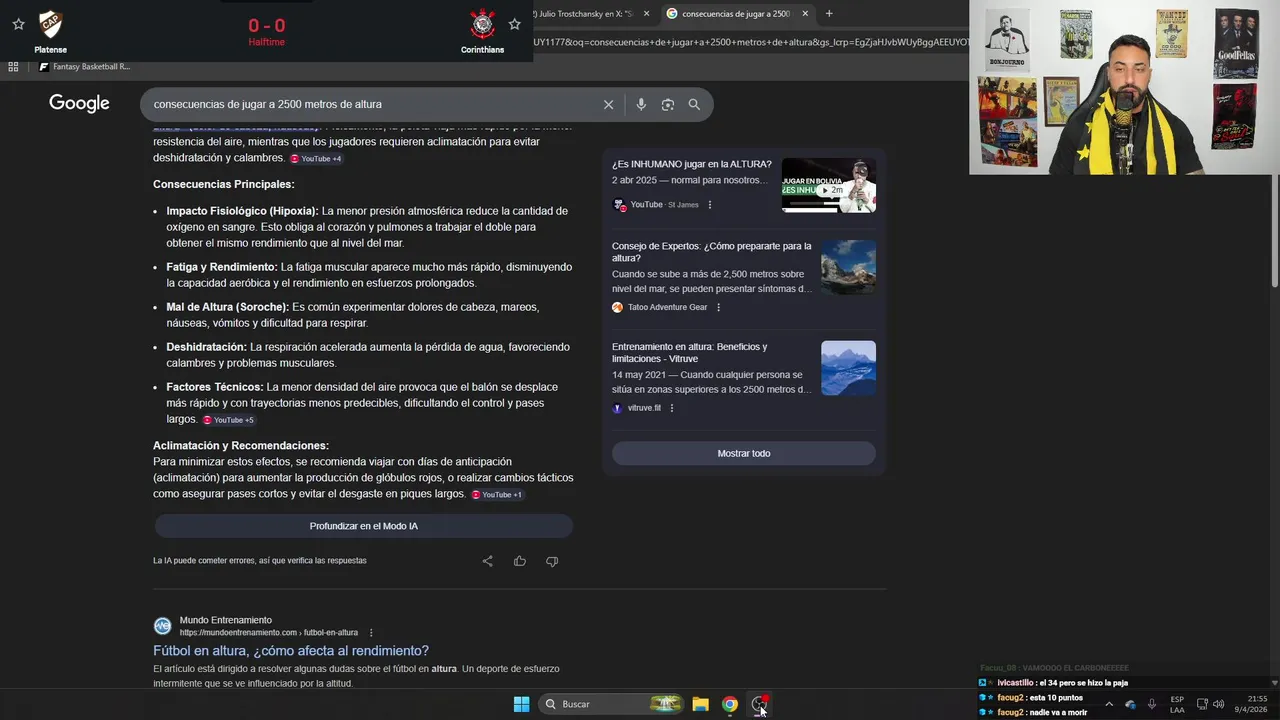
Task: Open more options for YouTube St James source
Action: pyautogui.click(x=710, y=205)
